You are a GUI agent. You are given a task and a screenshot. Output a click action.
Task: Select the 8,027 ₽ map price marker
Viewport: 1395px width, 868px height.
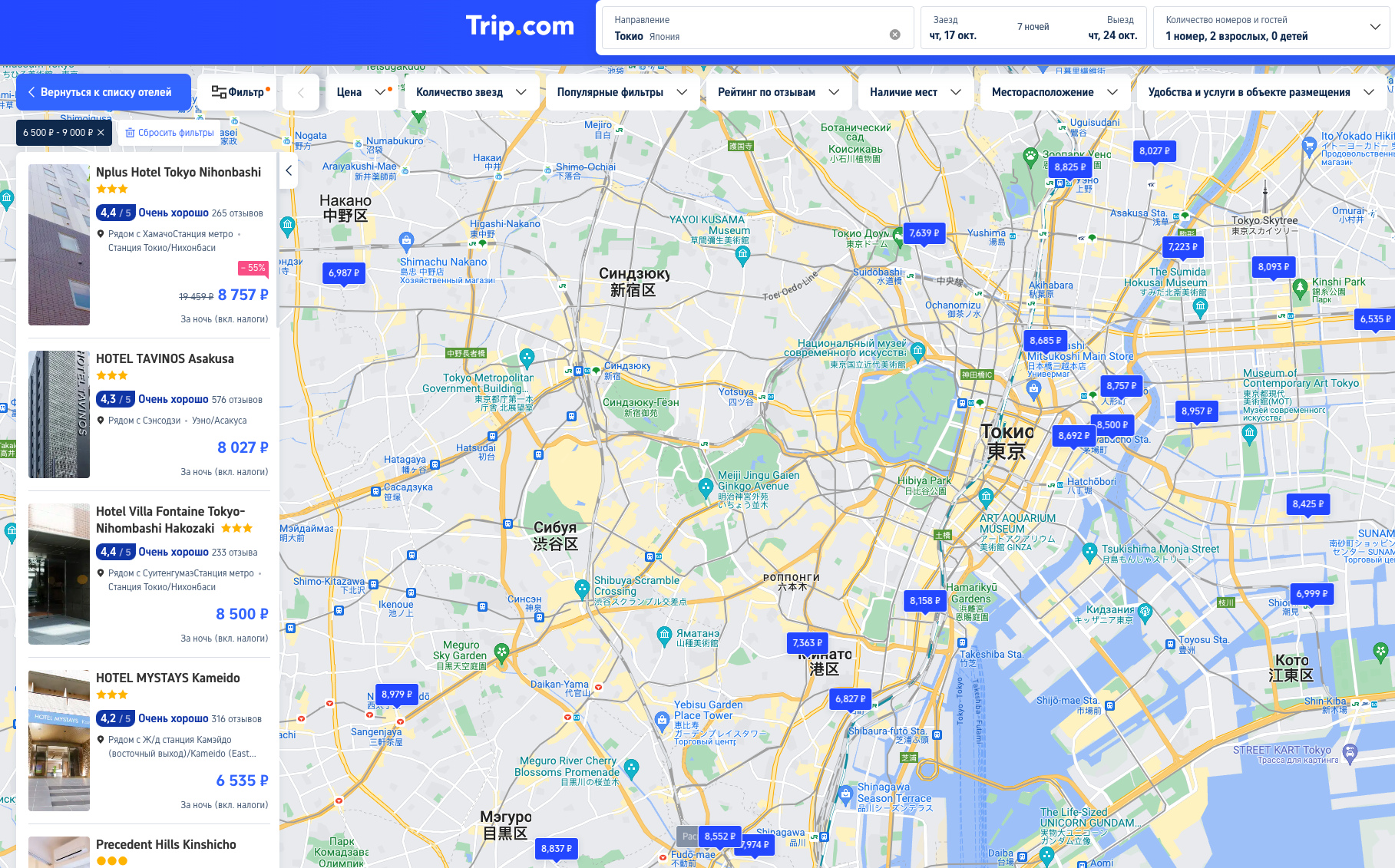[1154, 151]
